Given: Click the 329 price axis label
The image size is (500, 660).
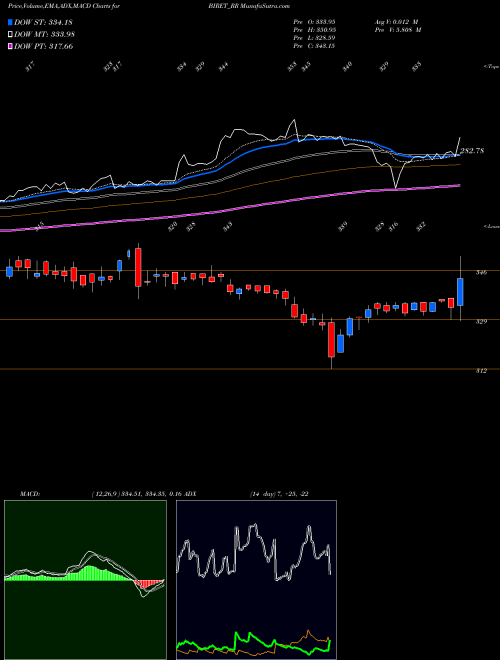Looking at the screenshot, I should [x=481, y=322].
